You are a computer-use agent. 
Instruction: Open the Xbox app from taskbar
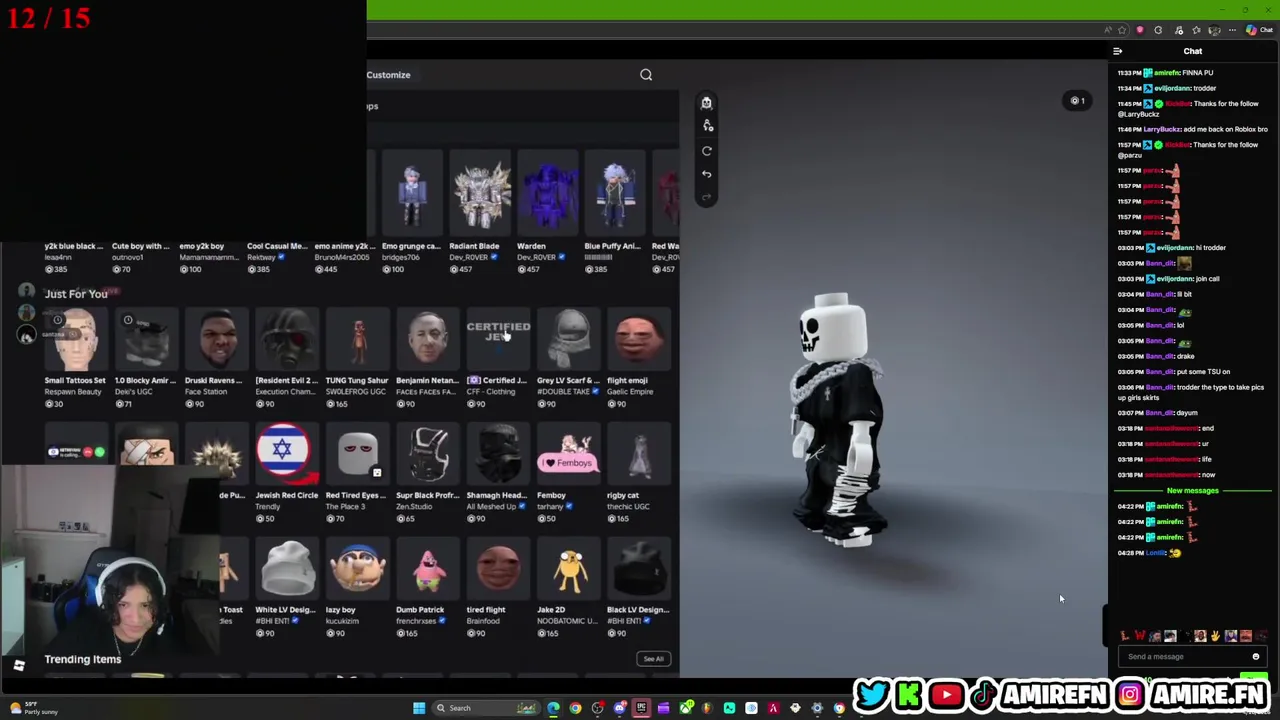[685, 708]
